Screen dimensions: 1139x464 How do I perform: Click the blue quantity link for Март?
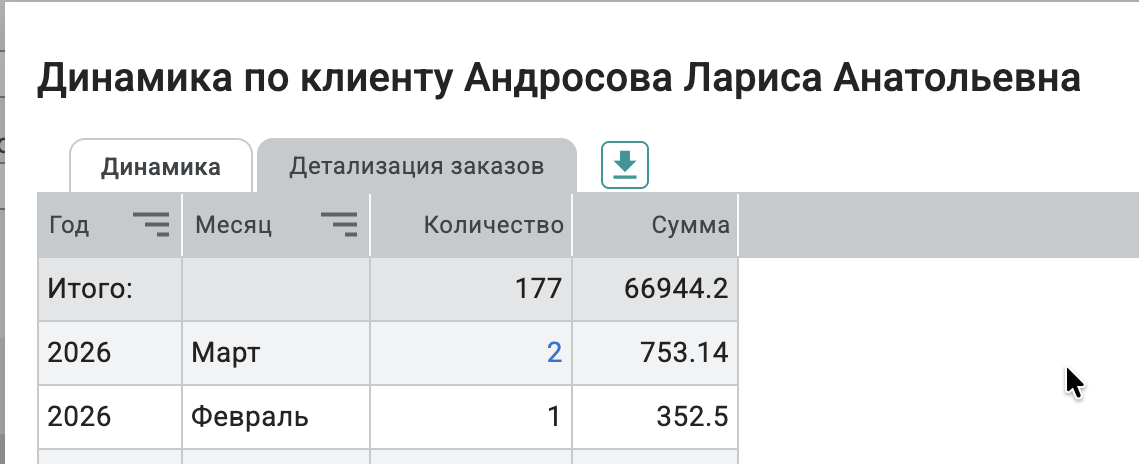click(554, 353)
